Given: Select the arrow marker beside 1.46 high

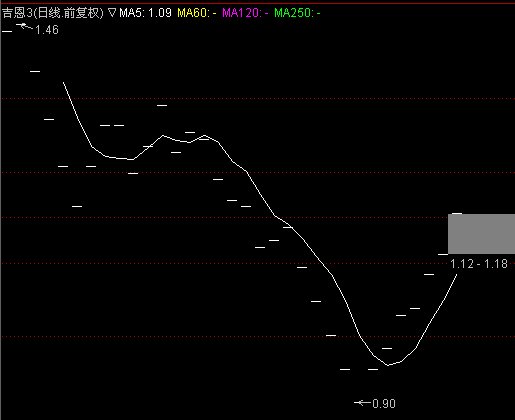Looking at the screenshot, I should click(x=25, y=26).
